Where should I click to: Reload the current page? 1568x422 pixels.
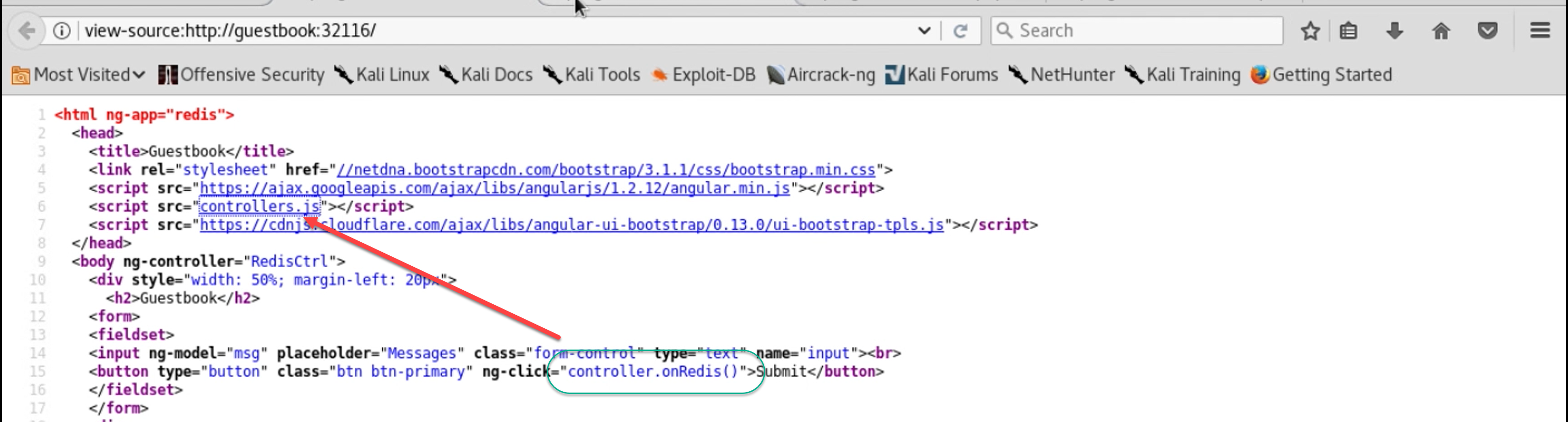[x=960, y=30]
